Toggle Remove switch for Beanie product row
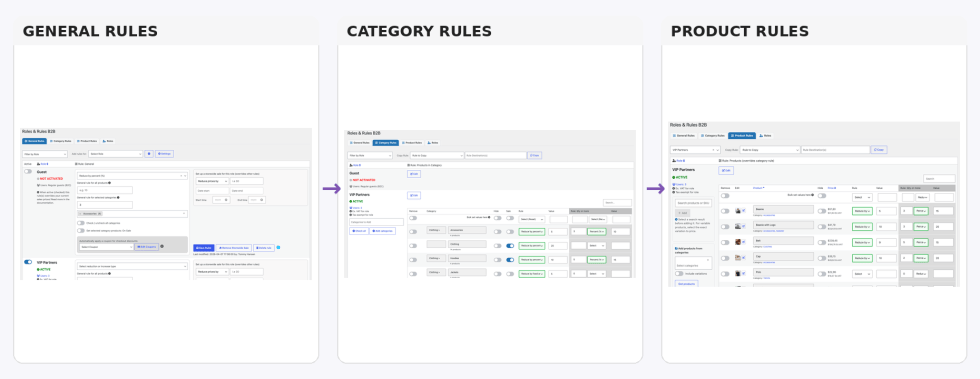Screen dimensions: 980x379 click(x=725, y=211)
